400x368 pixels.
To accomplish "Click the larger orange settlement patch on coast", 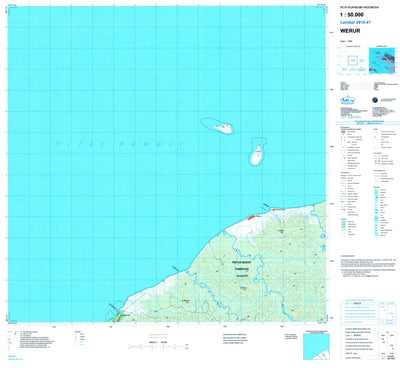I will (251, 217).
